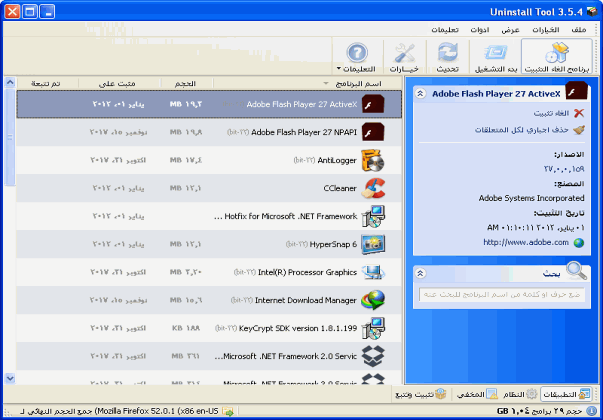603x420 pixels.
Task: Click KeyCrypt SDK version 1.8.1.199 text
Action: click(298, 328)
